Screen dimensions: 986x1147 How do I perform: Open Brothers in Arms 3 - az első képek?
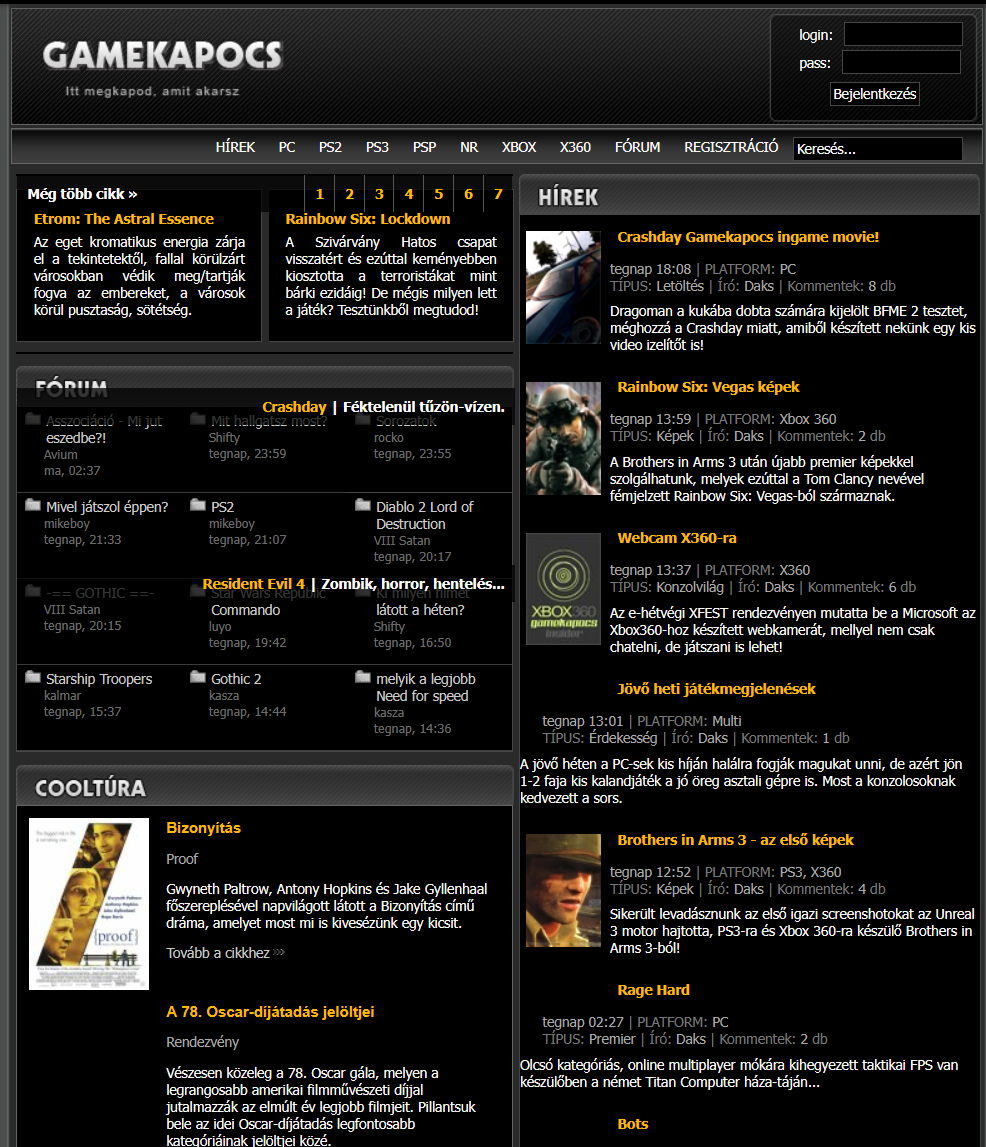pyautogui.click(x=735, y=840)
